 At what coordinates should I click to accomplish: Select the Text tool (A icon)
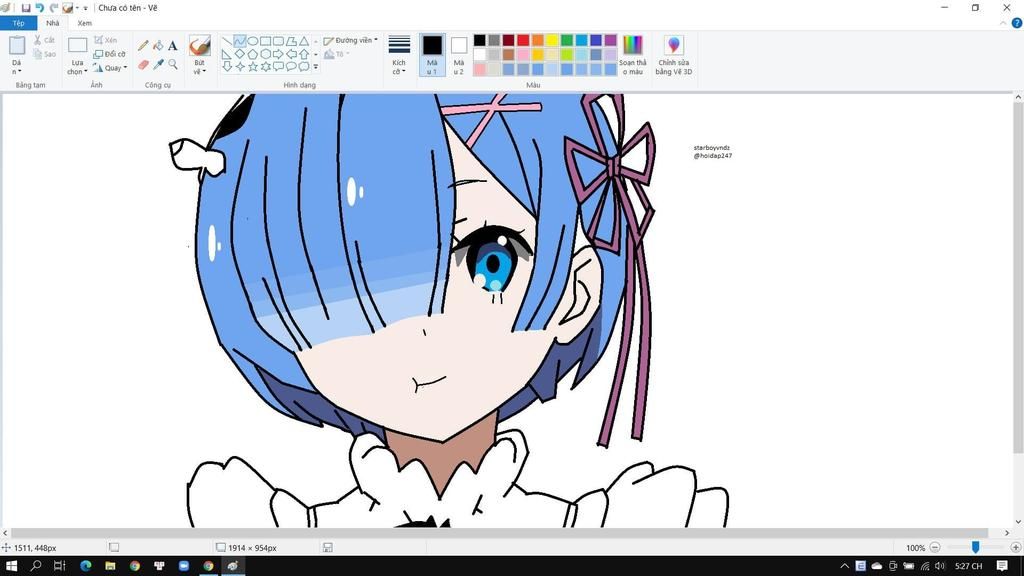coord(172,46)
